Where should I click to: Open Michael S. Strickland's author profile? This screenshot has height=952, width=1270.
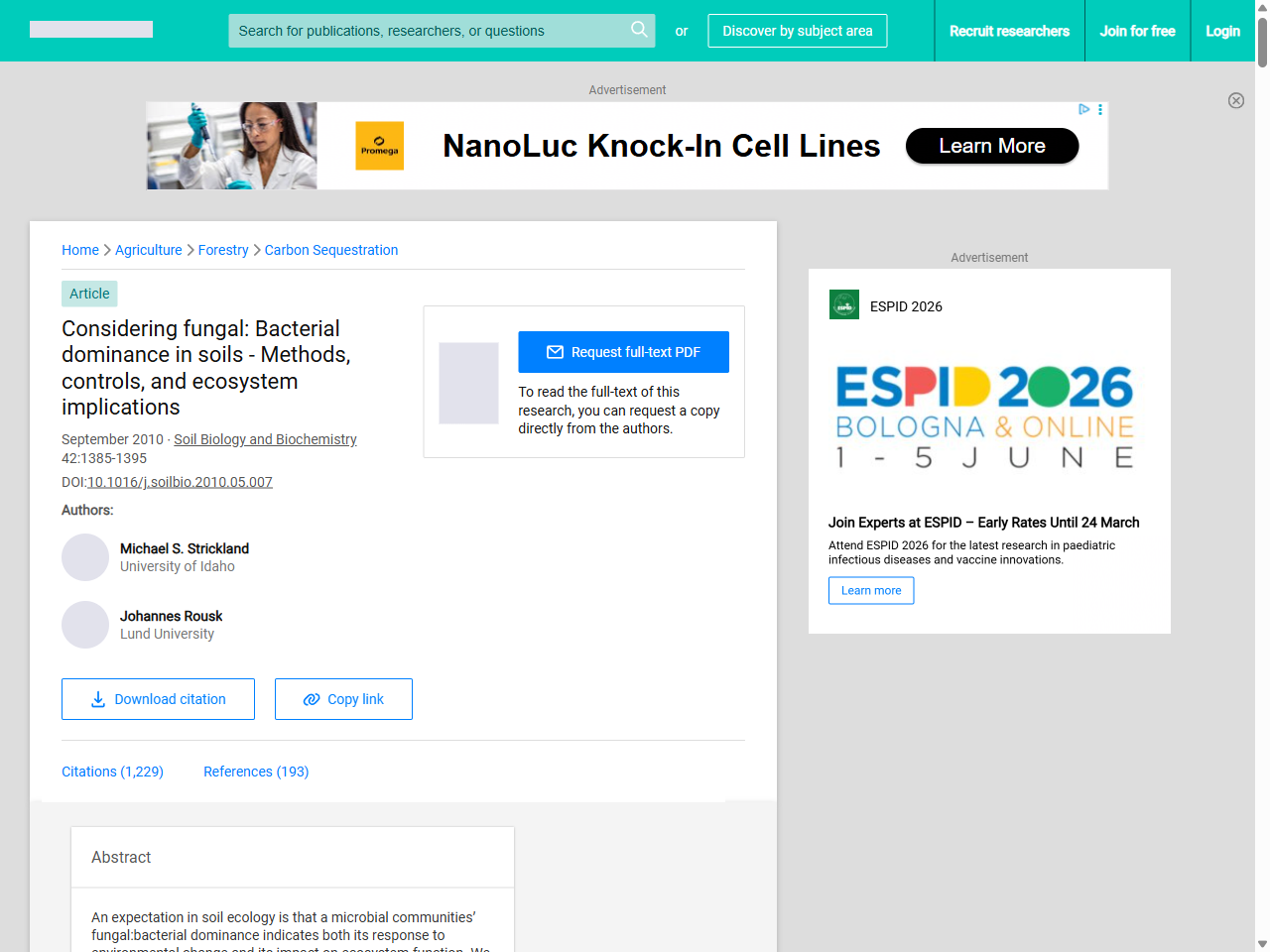(184, 548)
